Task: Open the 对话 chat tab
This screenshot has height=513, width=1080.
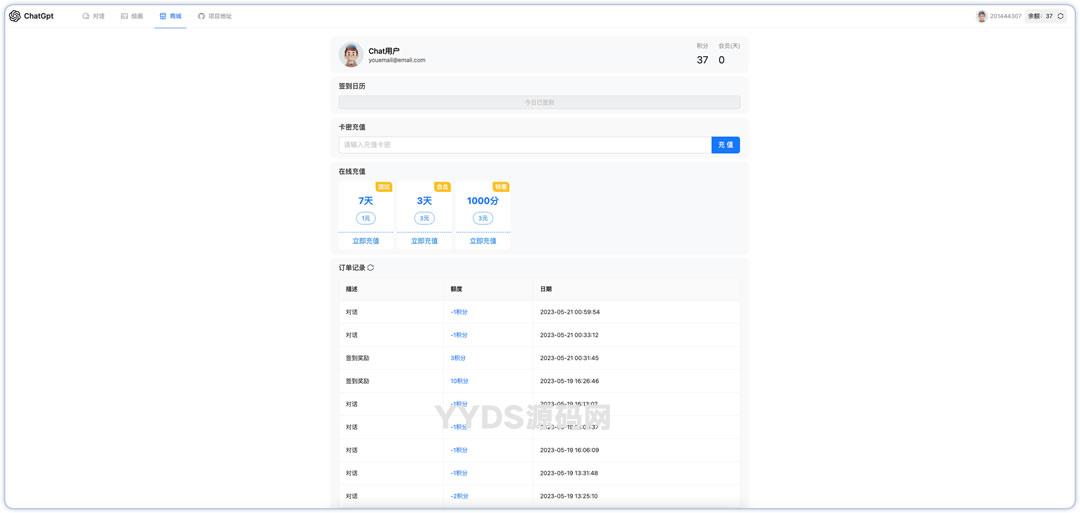Action: point(93,16)
